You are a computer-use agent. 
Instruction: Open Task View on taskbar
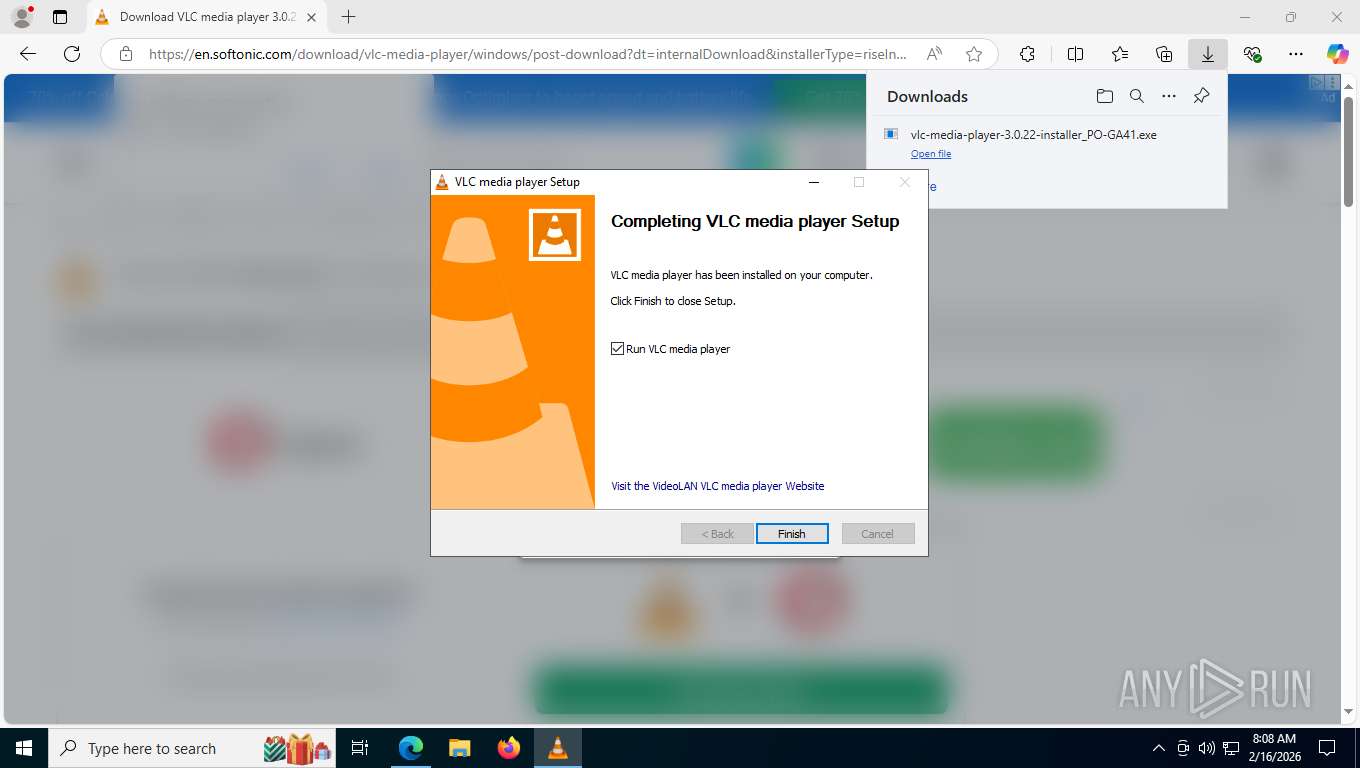pos(360,748)
